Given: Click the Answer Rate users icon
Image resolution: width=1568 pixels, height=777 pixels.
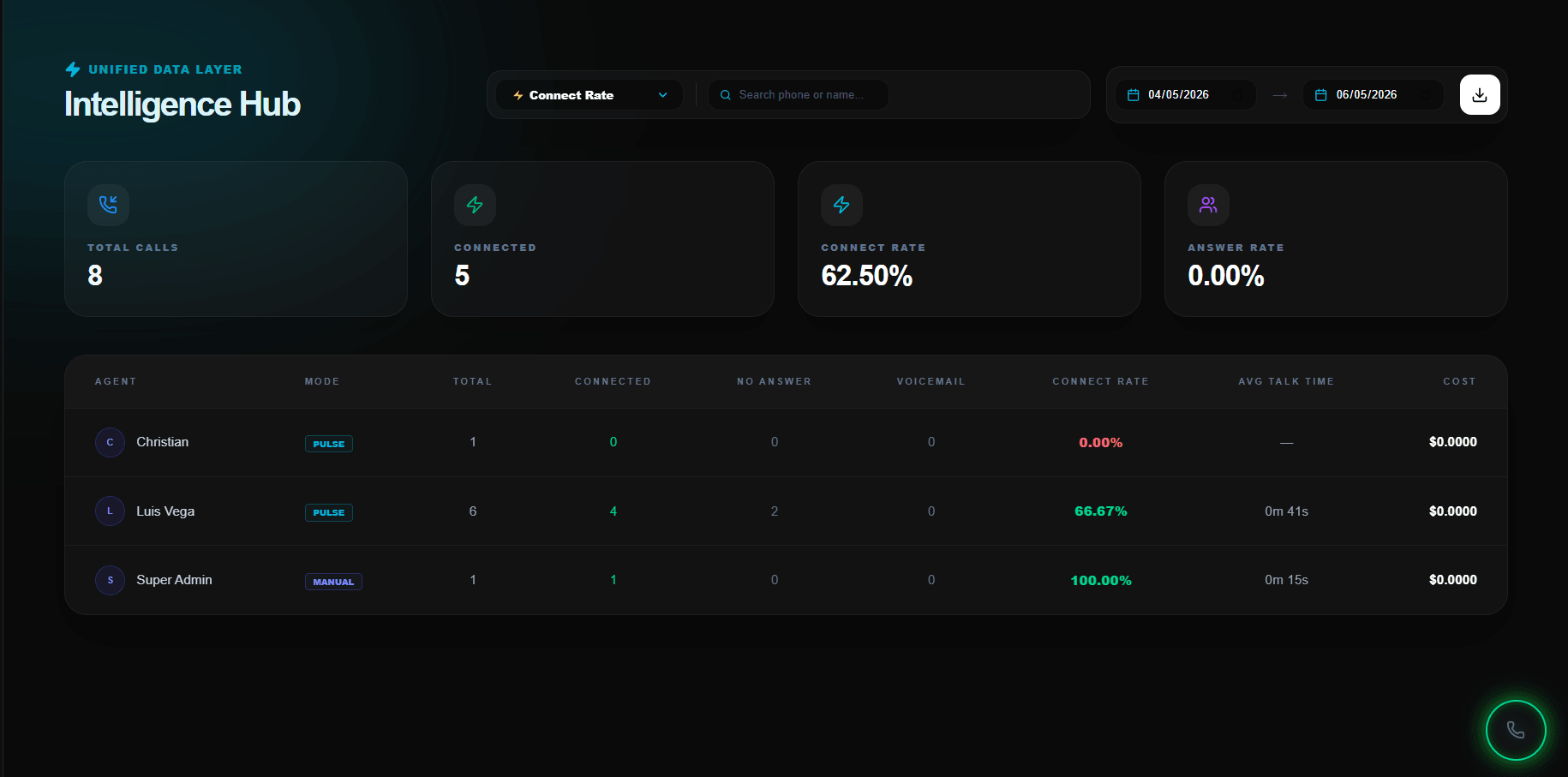Looking at the screenshot, I should coord(1208,205).
